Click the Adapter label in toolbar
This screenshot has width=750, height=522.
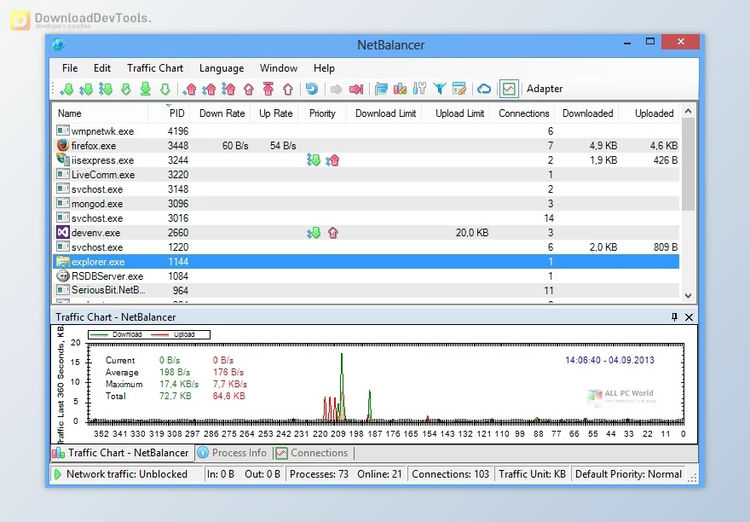pos(544,89)
